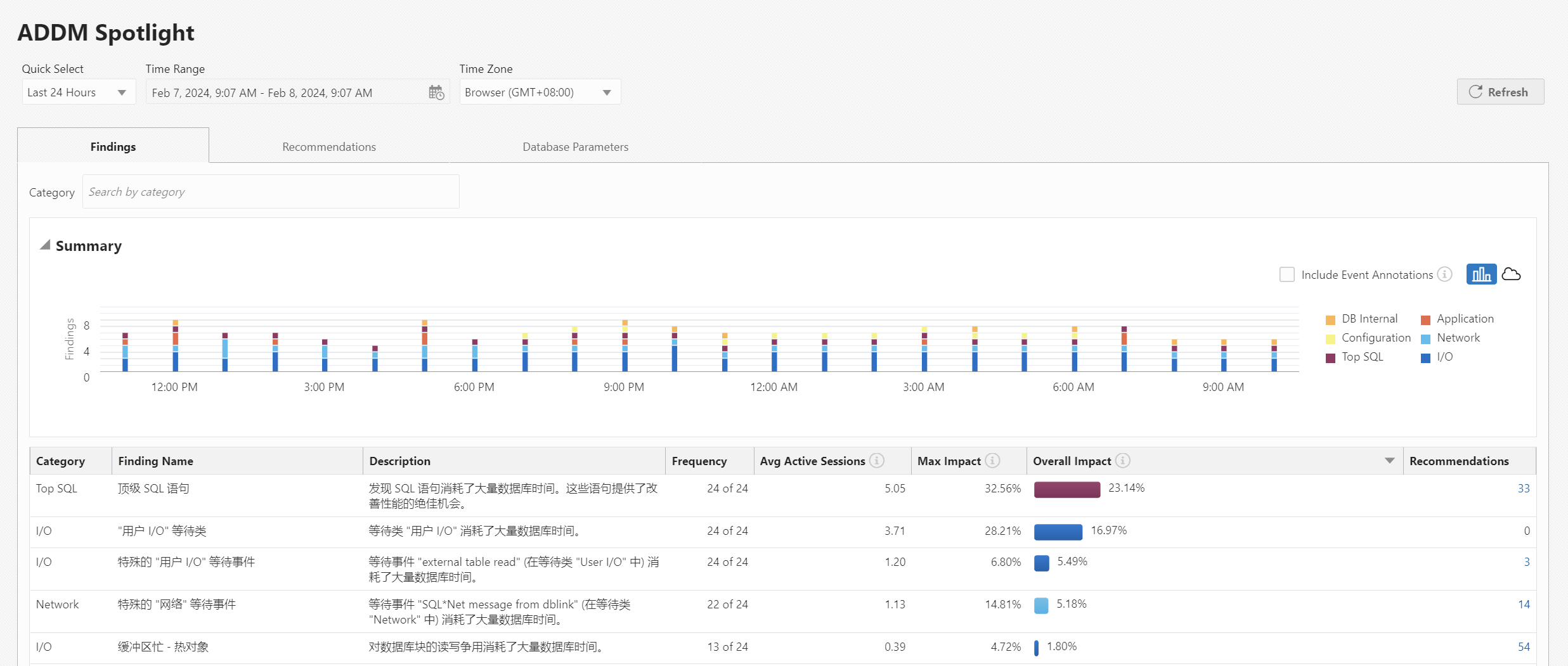Open 54 recommendations link for buffer busy row

(x=1523, y=647)
